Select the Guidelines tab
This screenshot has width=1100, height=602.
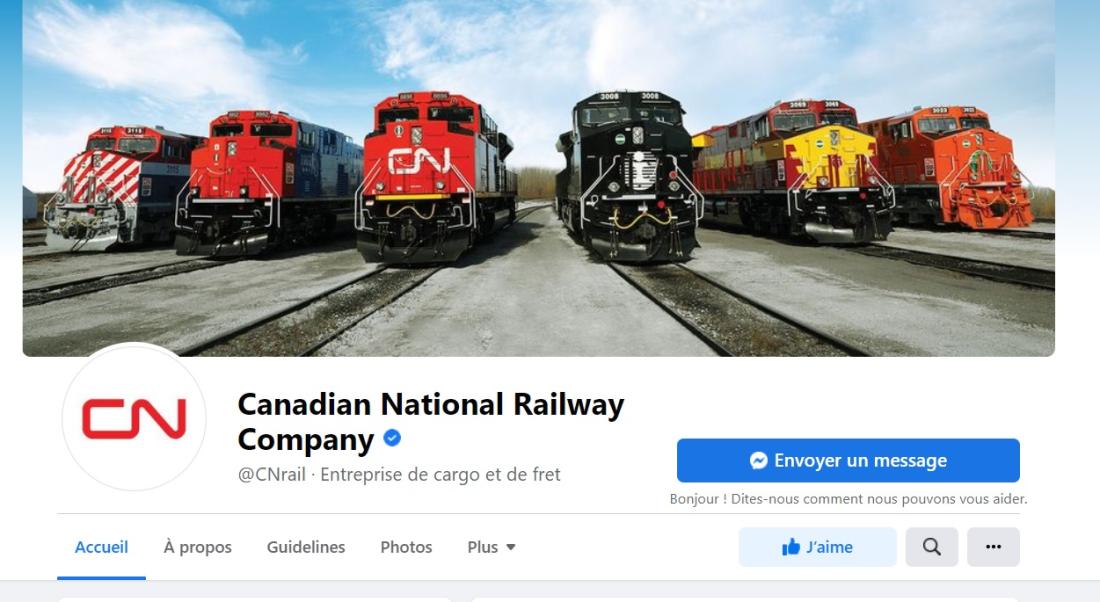point(306,547)
